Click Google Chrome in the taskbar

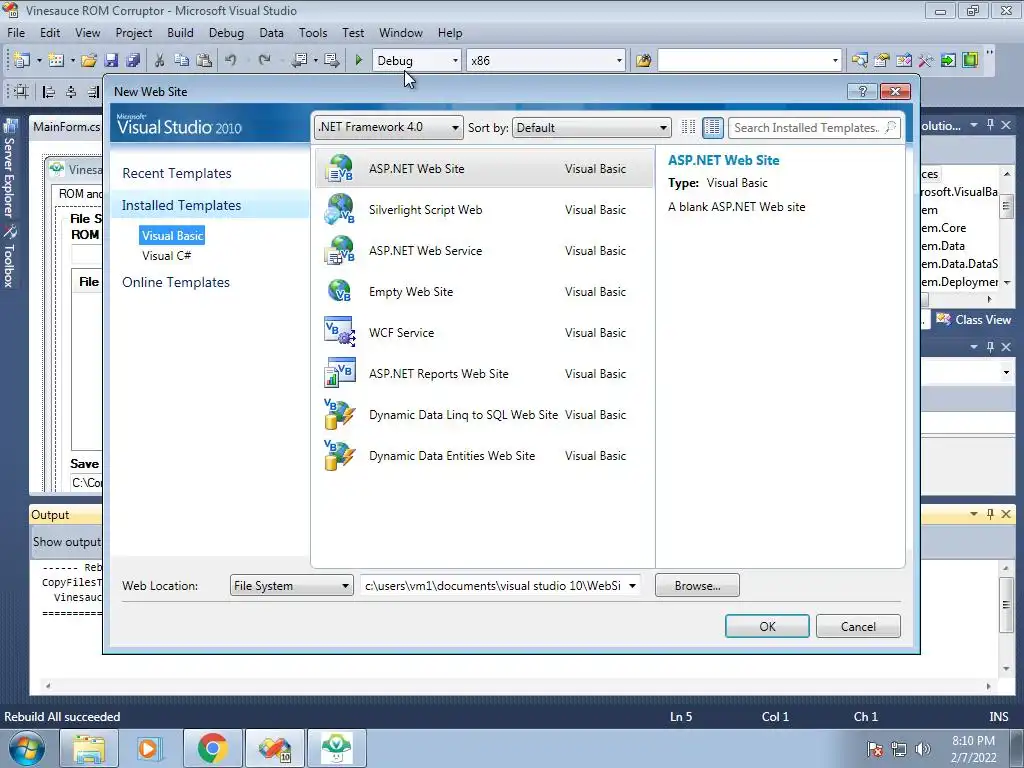(x=212, y=748)
